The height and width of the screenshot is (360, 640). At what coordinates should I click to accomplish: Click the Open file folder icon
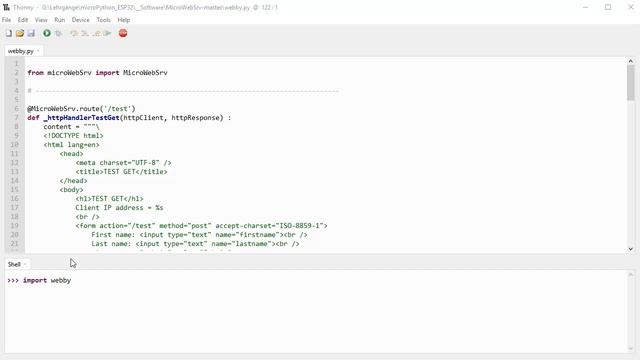[20, 33]
